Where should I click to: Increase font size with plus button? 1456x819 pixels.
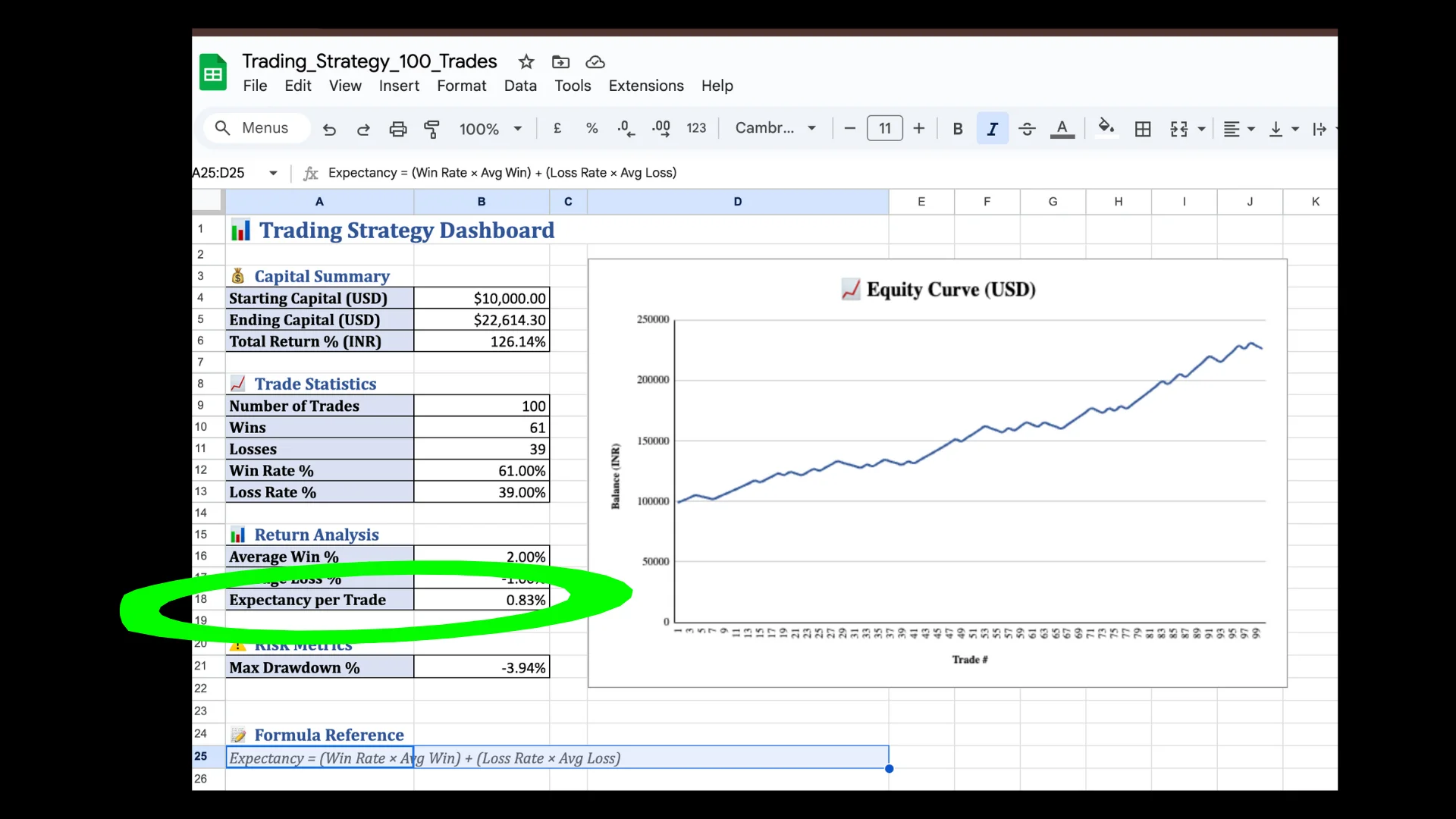[x=919, y=128]
